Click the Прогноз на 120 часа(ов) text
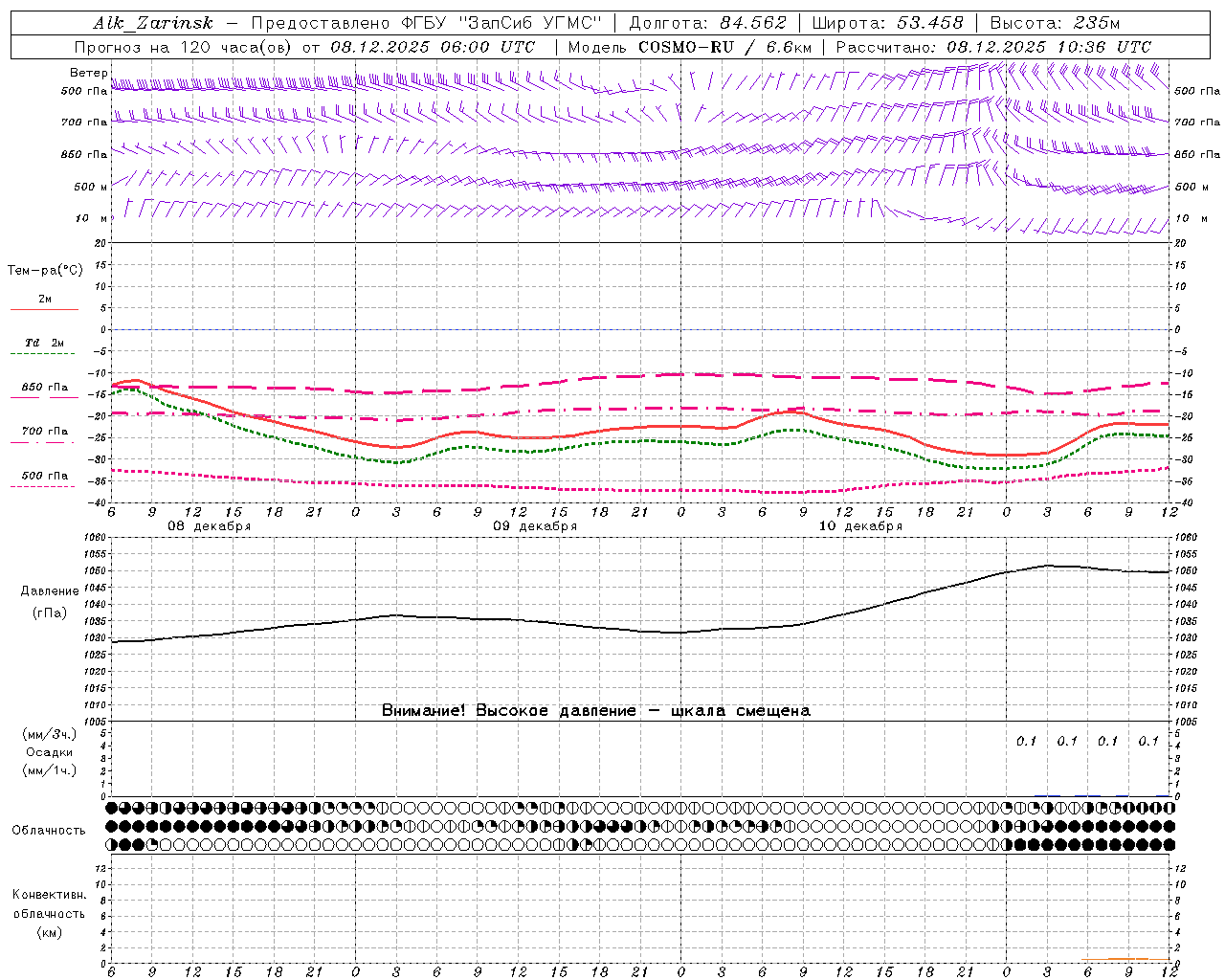 [x=185, y=46]
